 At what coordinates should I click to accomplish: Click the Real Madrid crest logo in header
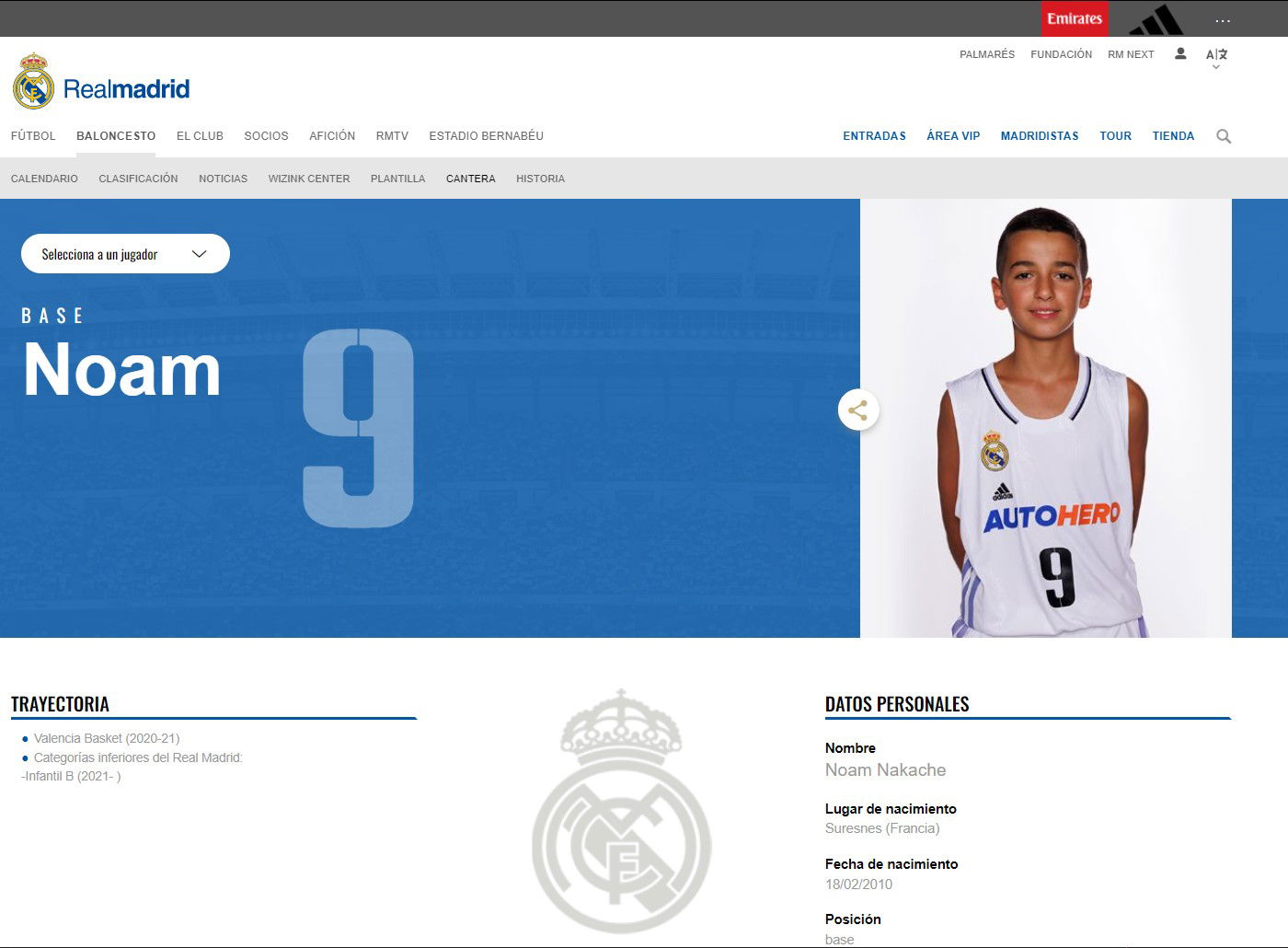point(34,81)
